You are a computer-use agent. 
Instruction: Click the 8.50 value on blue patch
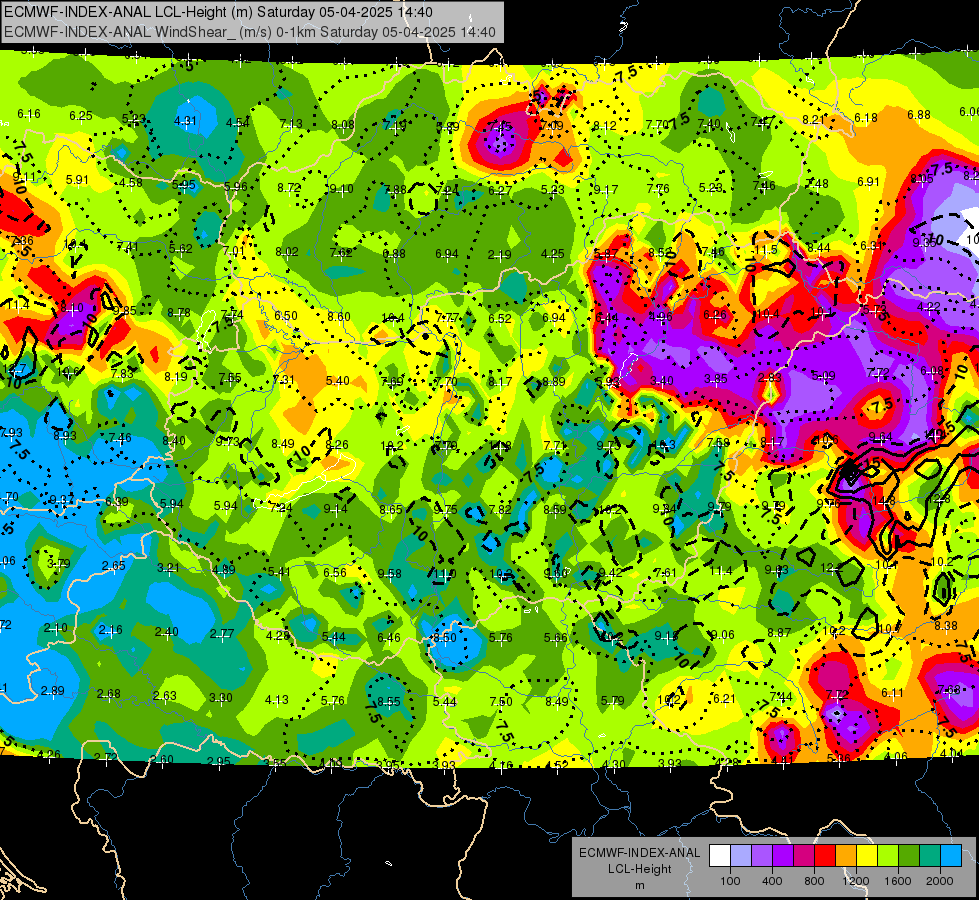445,638
